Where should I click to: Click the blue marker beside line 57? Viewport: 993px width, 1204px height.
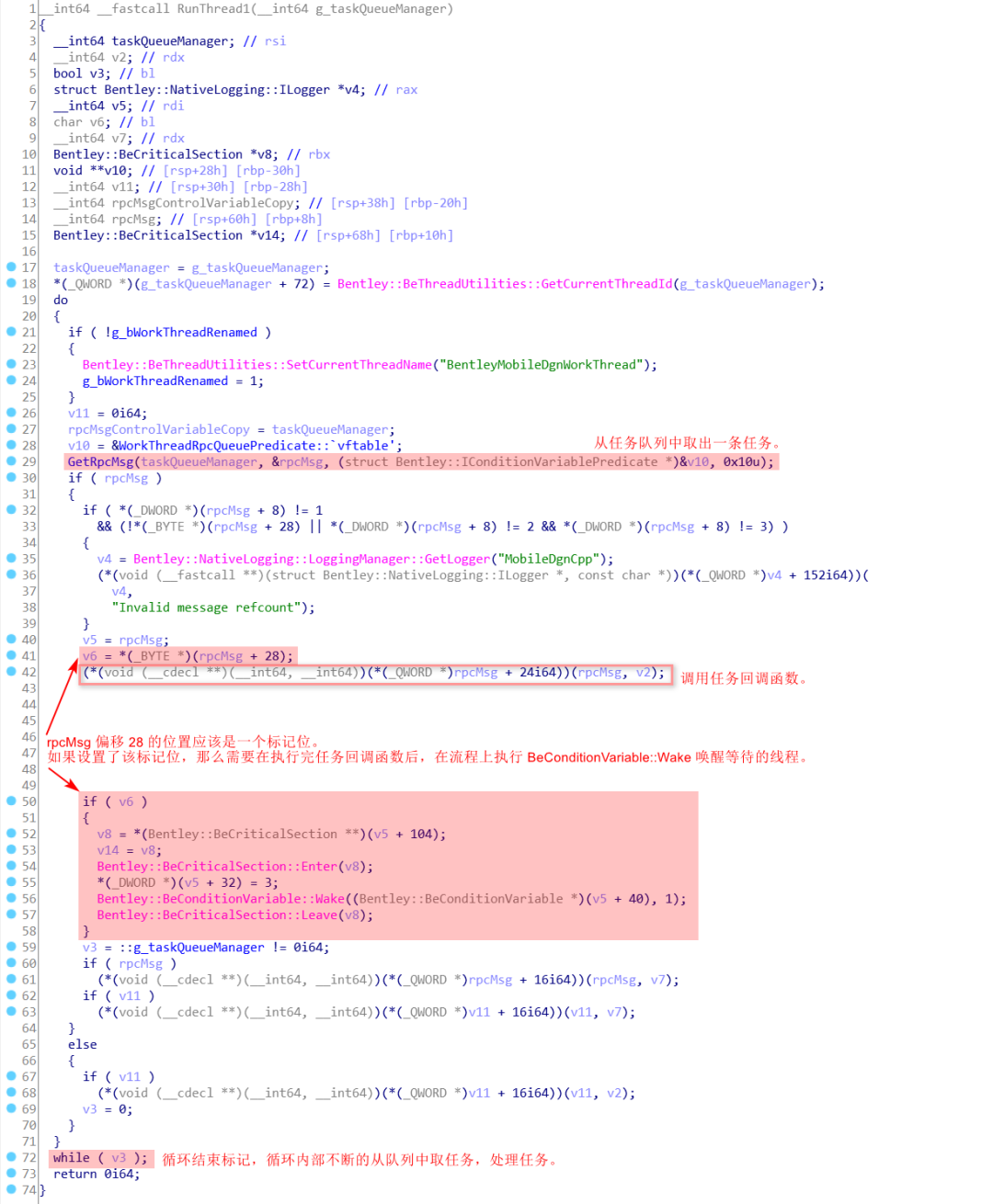[11, 914]
